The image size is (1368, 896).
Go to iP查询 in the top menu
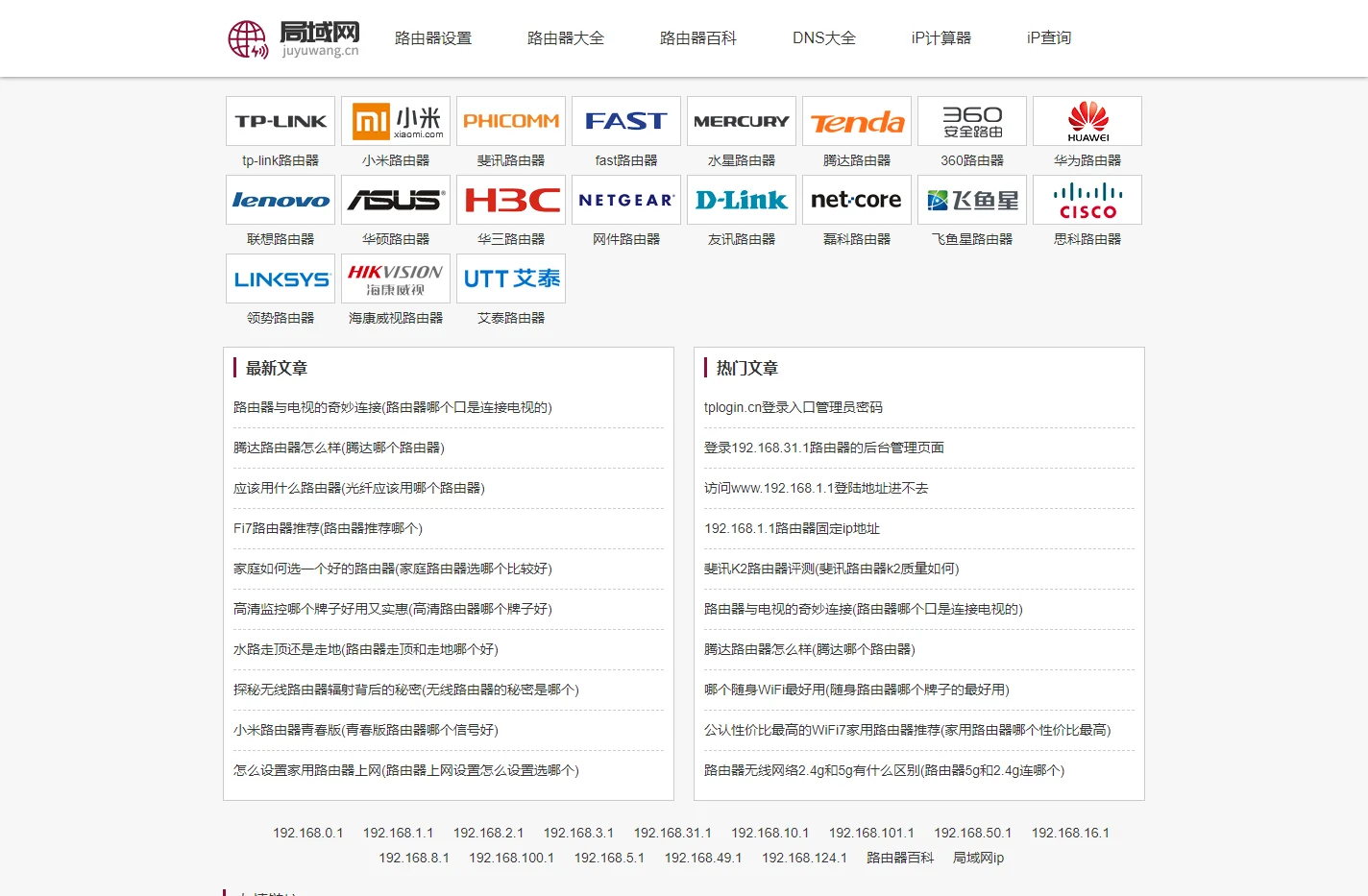[1049, 38]
